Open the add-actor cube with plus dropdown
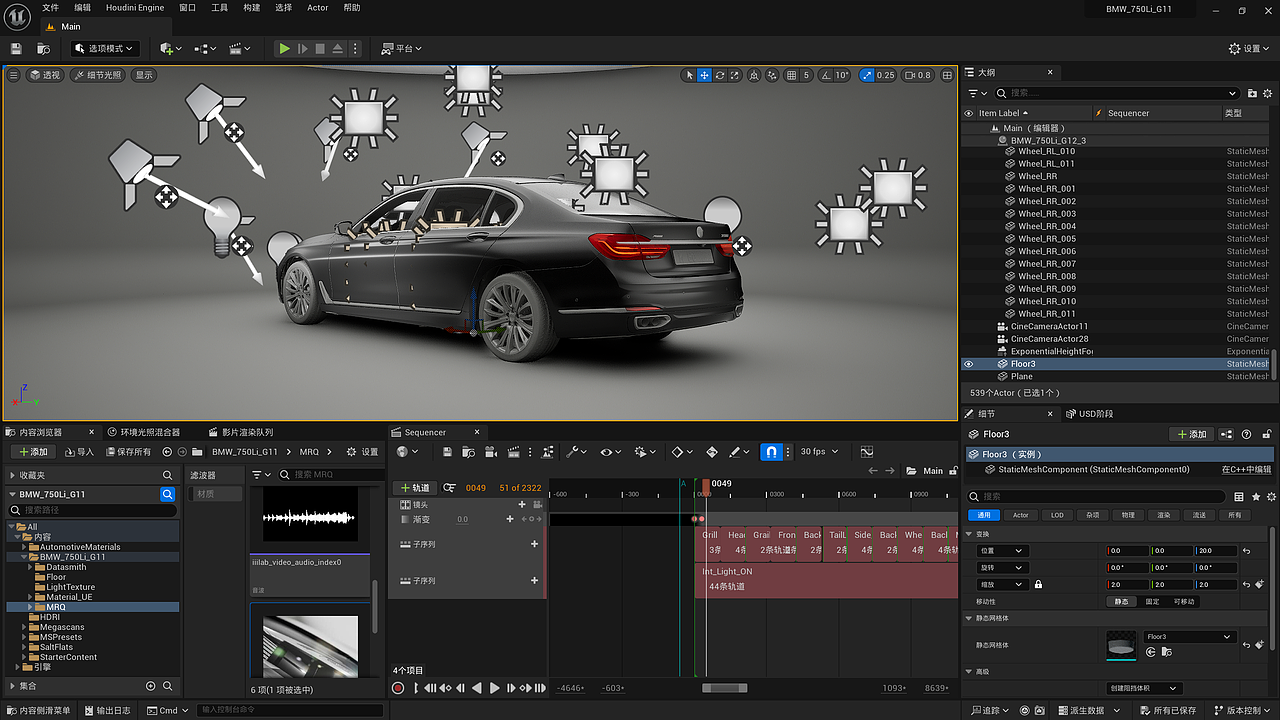This screenshot has height=720, width=1280. (x=170, y=48)
